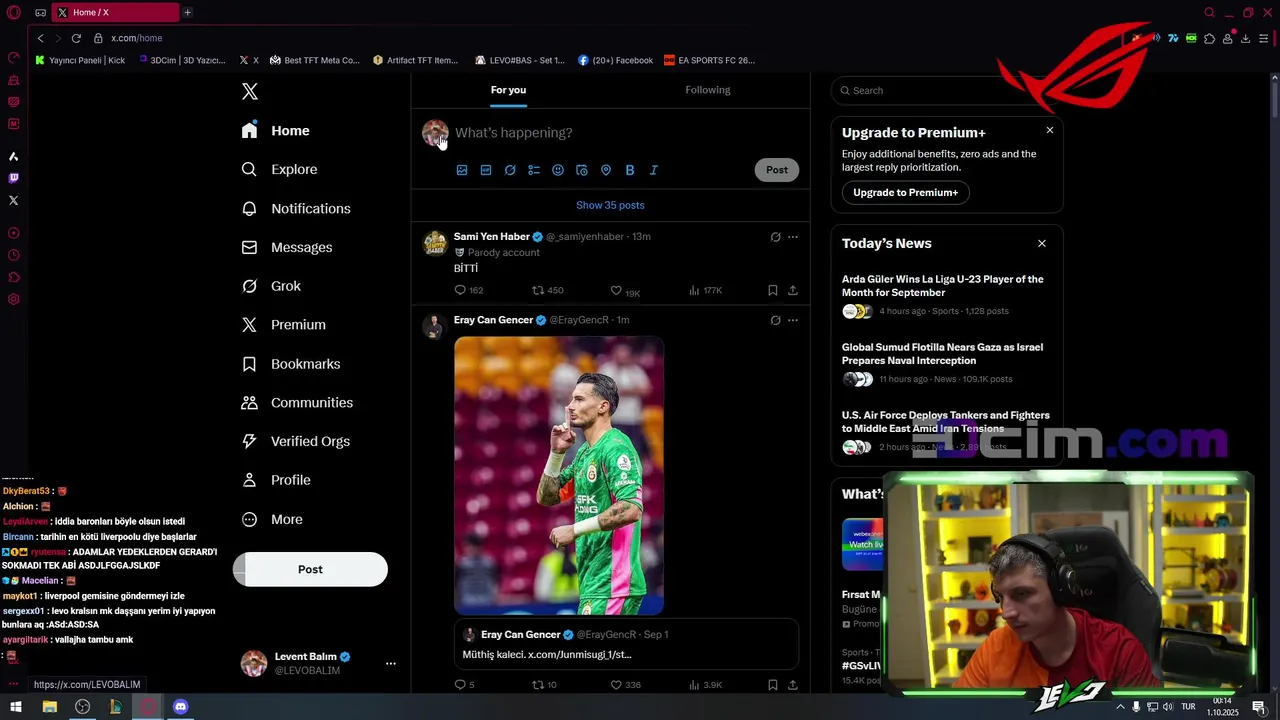This screenshot has height=720, width=1280.
Task: Open a new browser tab
Action: coord(187,12)
